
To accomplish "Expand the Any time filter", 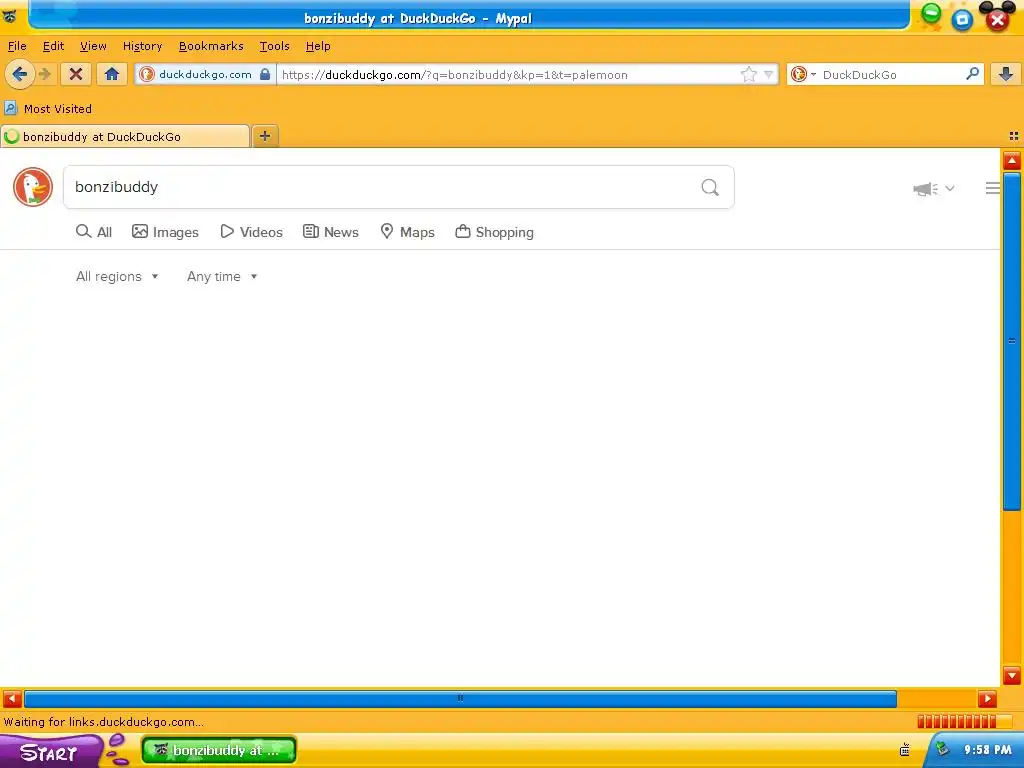I will [x=222, y=276].
